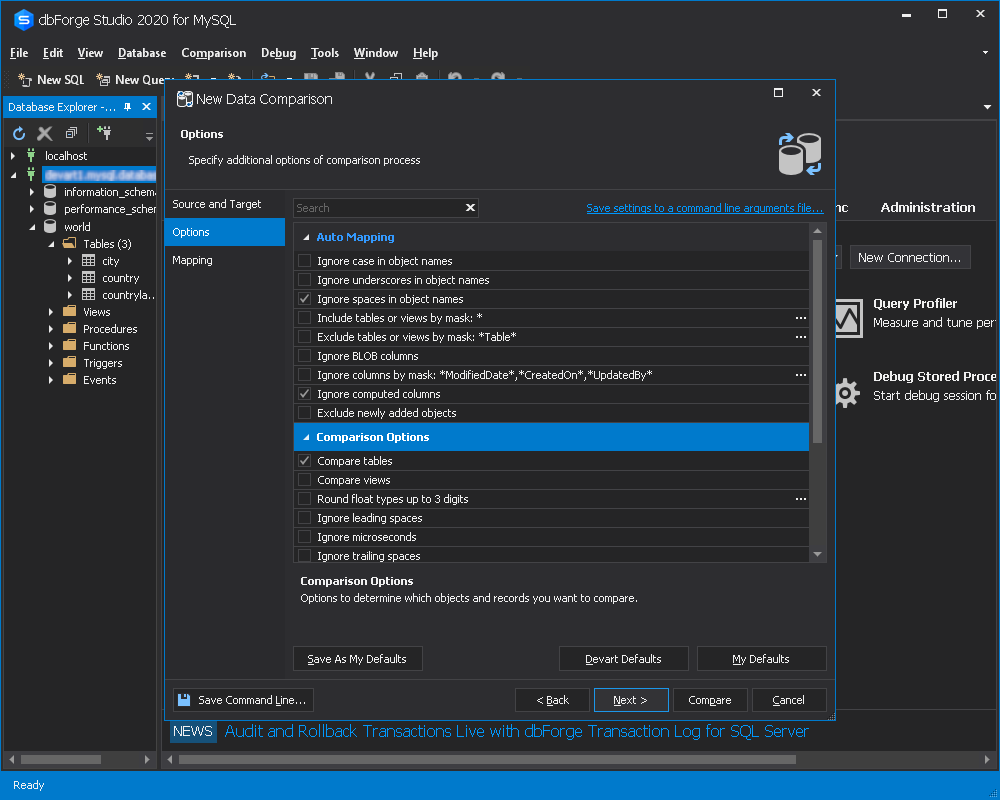1000x800 pixels.
Task: Click the Debug Stored Procedure gear icon
Action: (846, 392)
